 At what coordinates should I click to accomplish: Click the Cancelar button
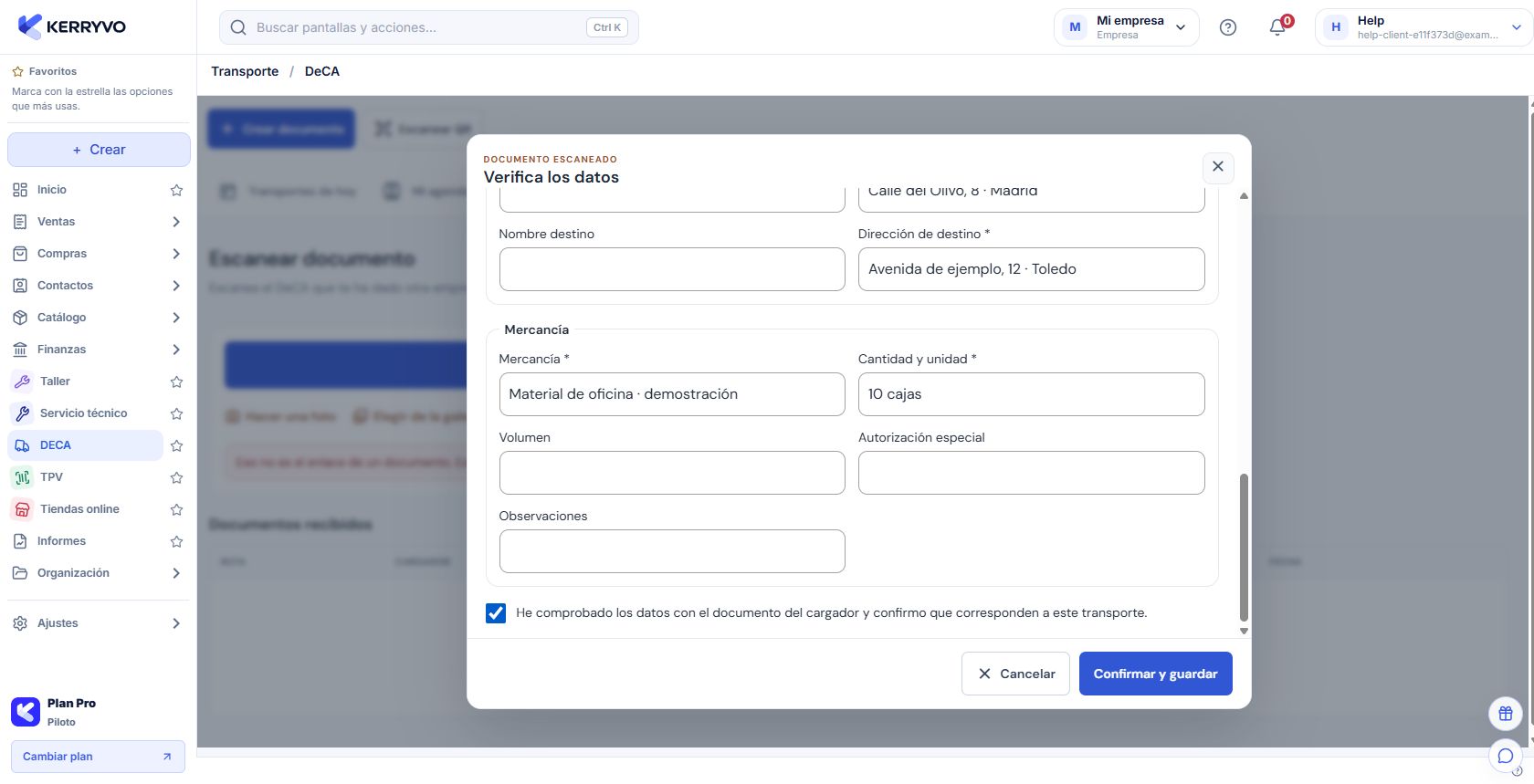pyautogui.click(x=1015, y=674)
